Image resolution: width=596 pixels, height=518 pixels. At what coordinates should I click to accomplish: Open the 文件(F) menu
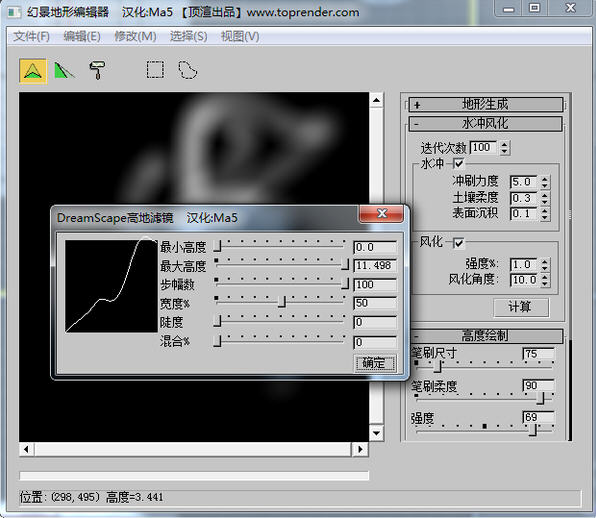pyautogui.click(x=31, y=36)
